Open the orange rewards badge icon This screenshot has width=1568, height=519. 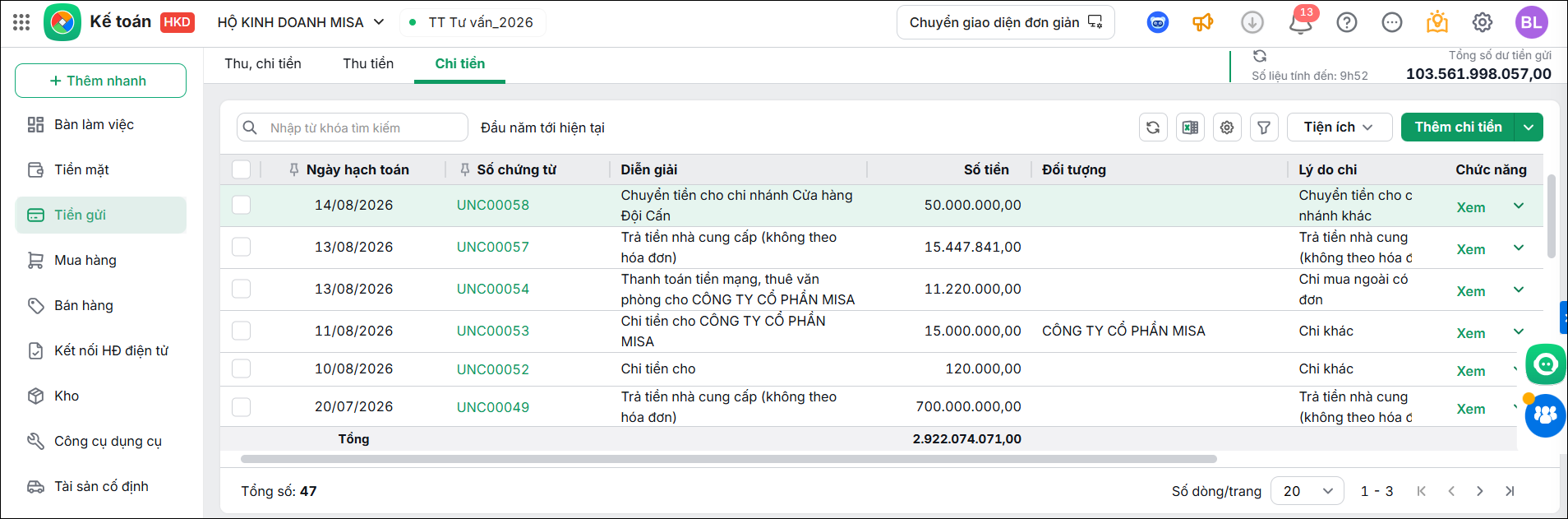(x=1437, y=22)
